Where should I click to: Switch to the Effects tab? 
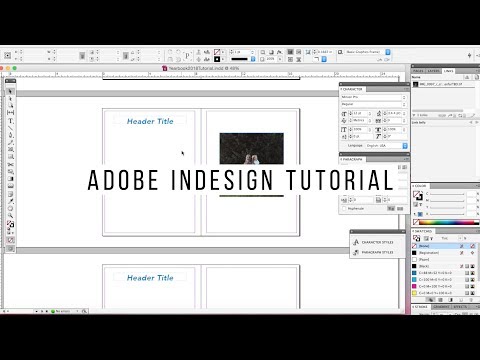460,306
